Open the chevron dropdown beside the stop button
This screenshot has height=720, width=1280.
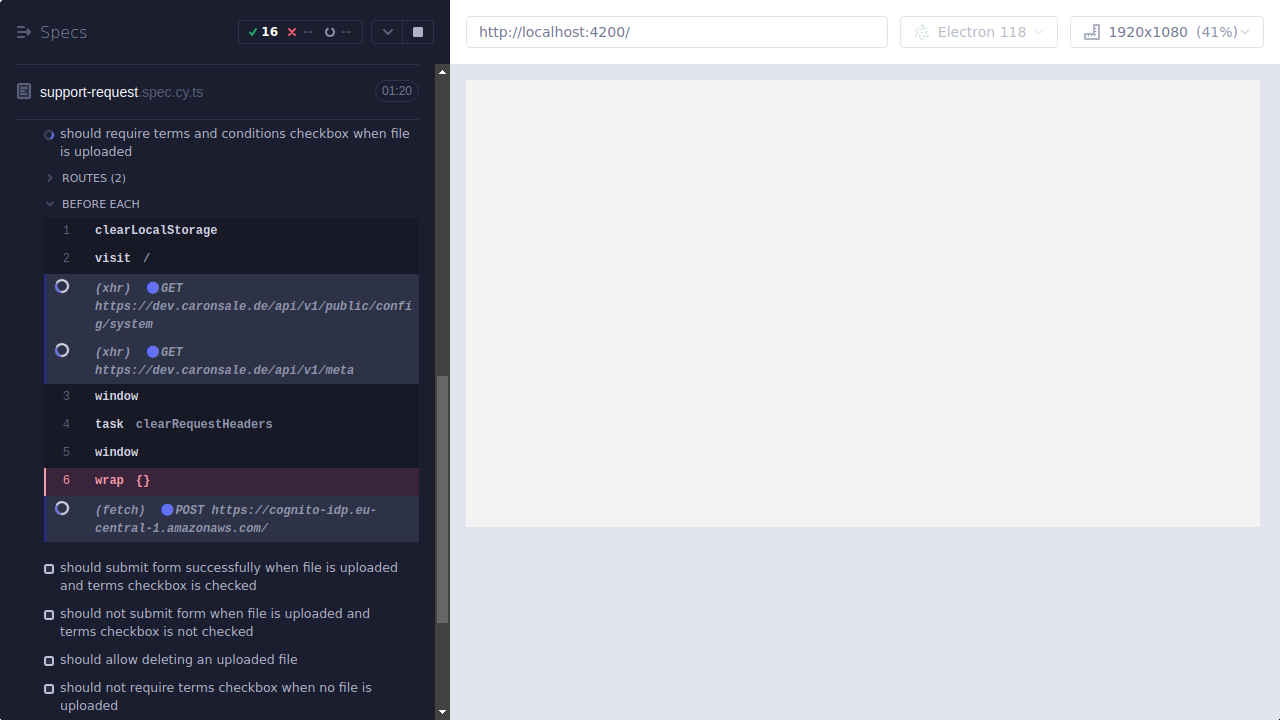click(387, 31)
